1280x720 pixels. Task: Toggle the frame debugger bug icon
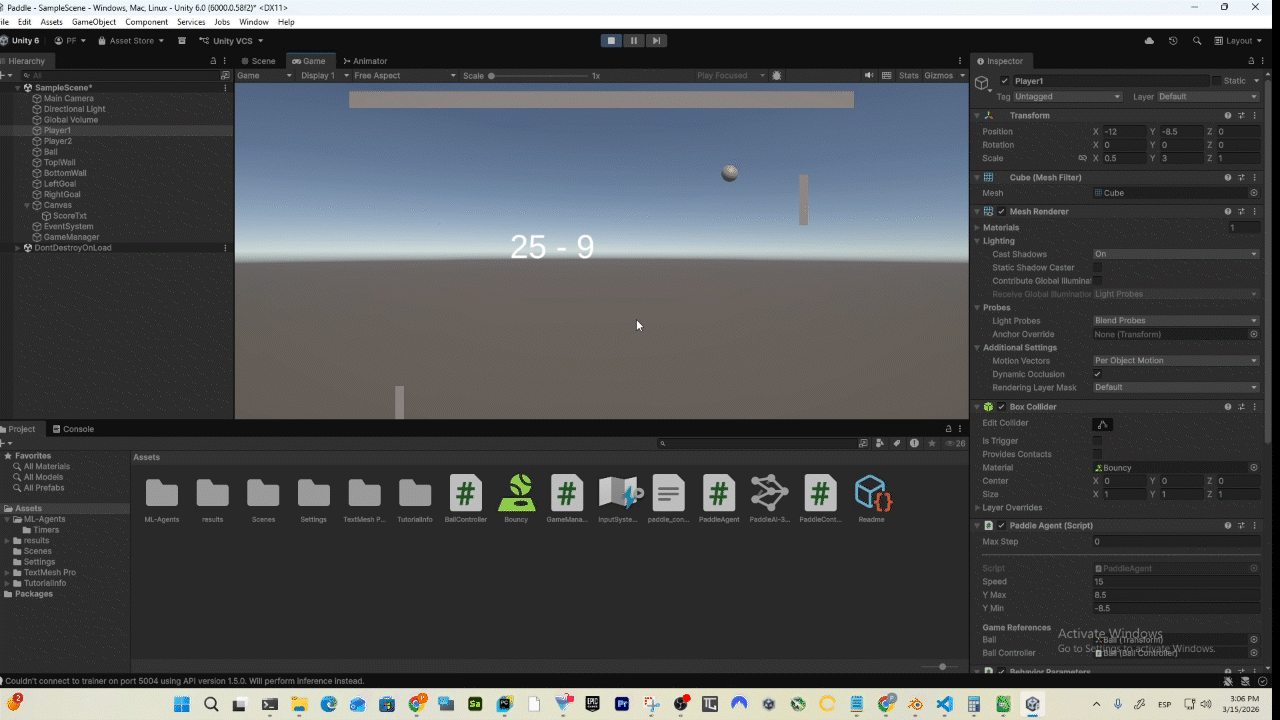777,76
